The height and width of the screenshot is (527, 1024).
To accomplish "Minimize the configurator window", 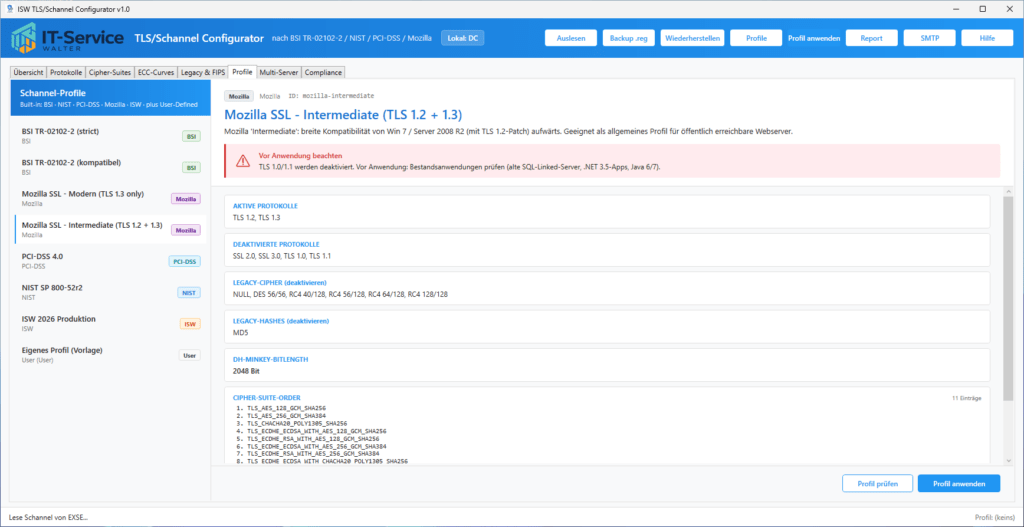I will coord(954,8).
